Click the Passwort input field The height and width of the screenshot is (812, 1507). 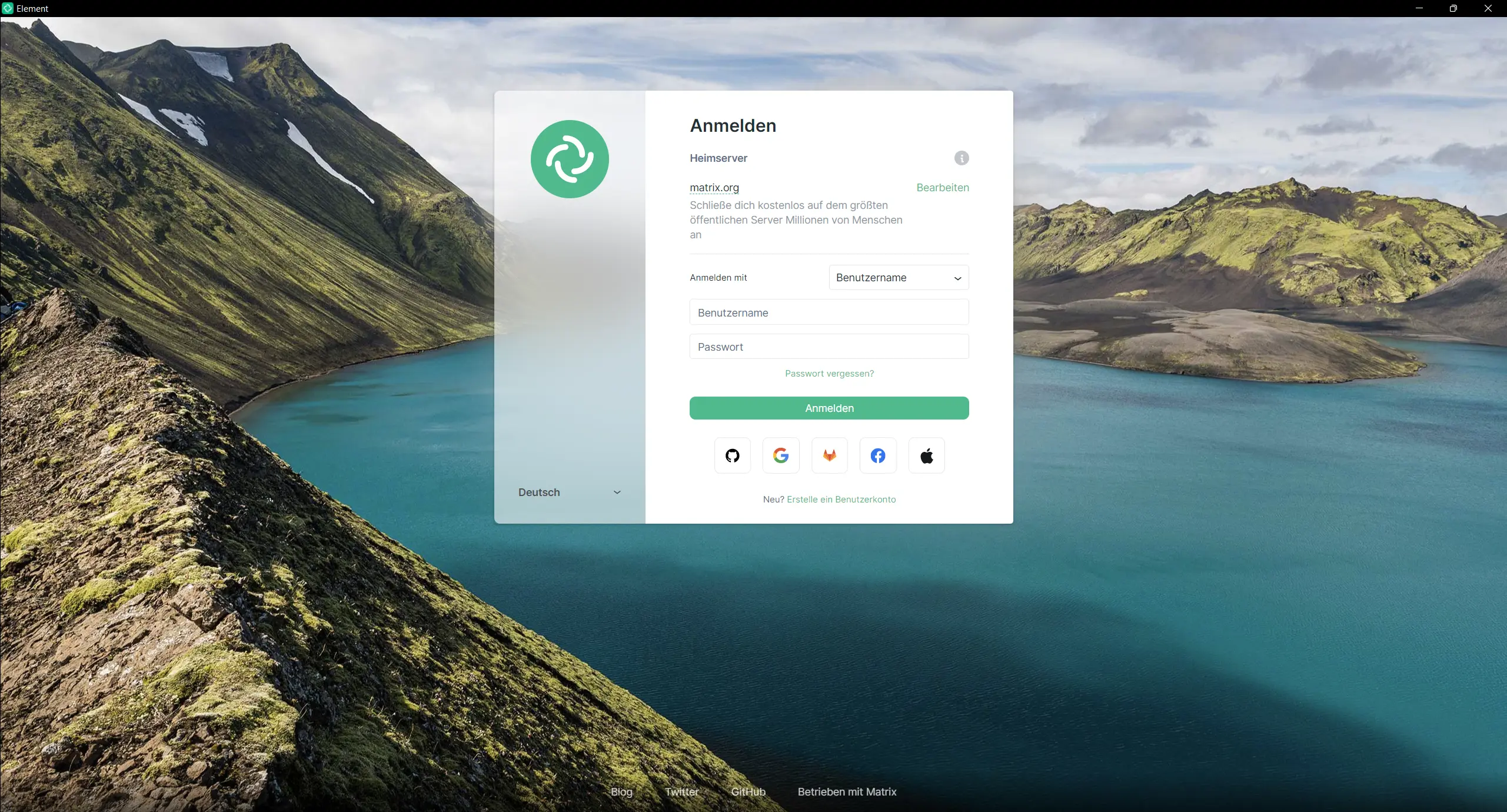(829, 347)
